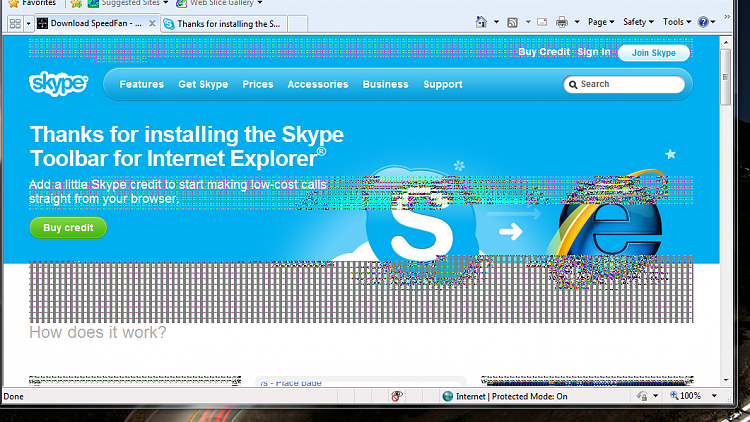Image resolution: width=750 pixels, height=422 pixels.
Task: Expand the security lock dropdown arrow
Action: coord(656,396)
